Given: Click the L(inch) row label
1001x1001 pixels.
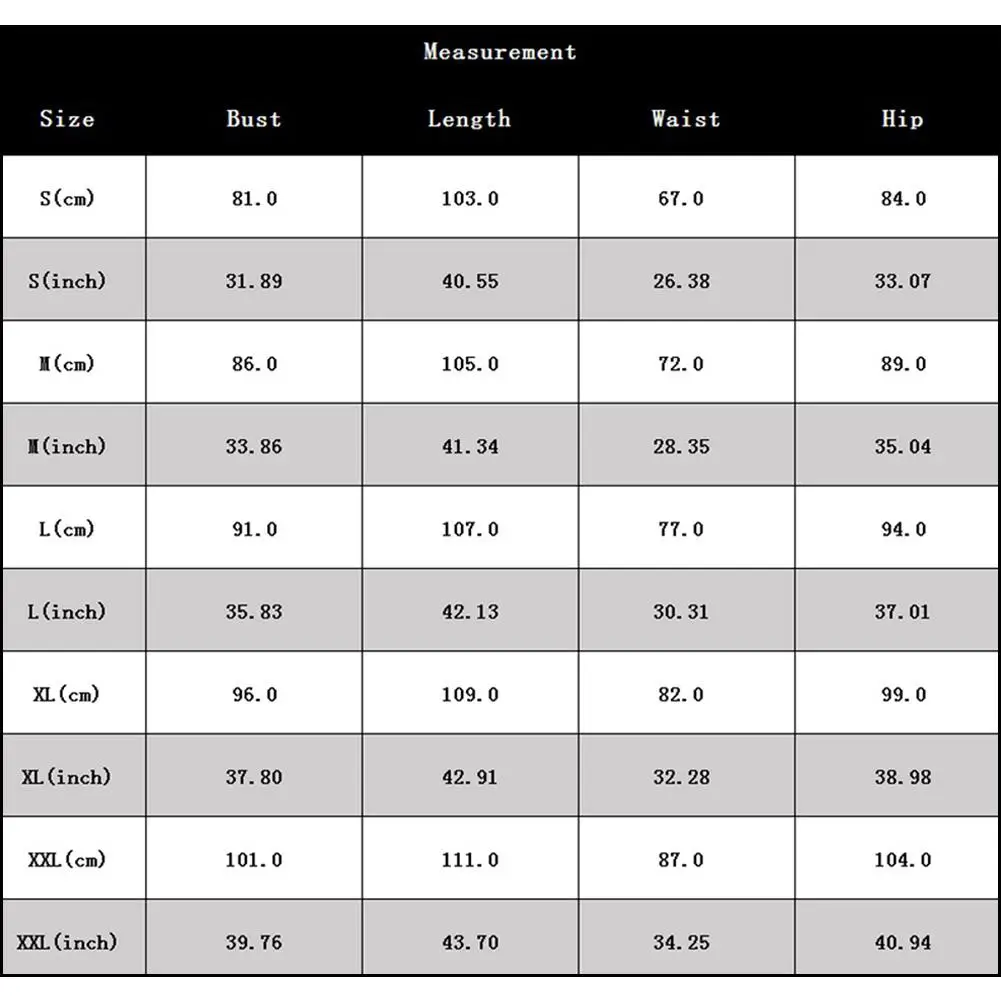Looking at the screenshot, I should click(x=68, y=611).
